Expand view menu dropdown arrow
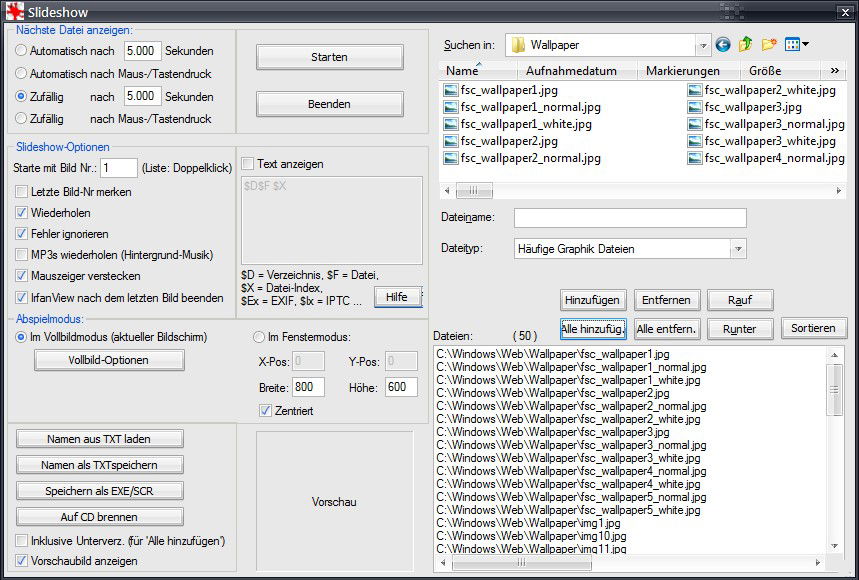Viewport: 859px width, 580px height. (805, 44)
